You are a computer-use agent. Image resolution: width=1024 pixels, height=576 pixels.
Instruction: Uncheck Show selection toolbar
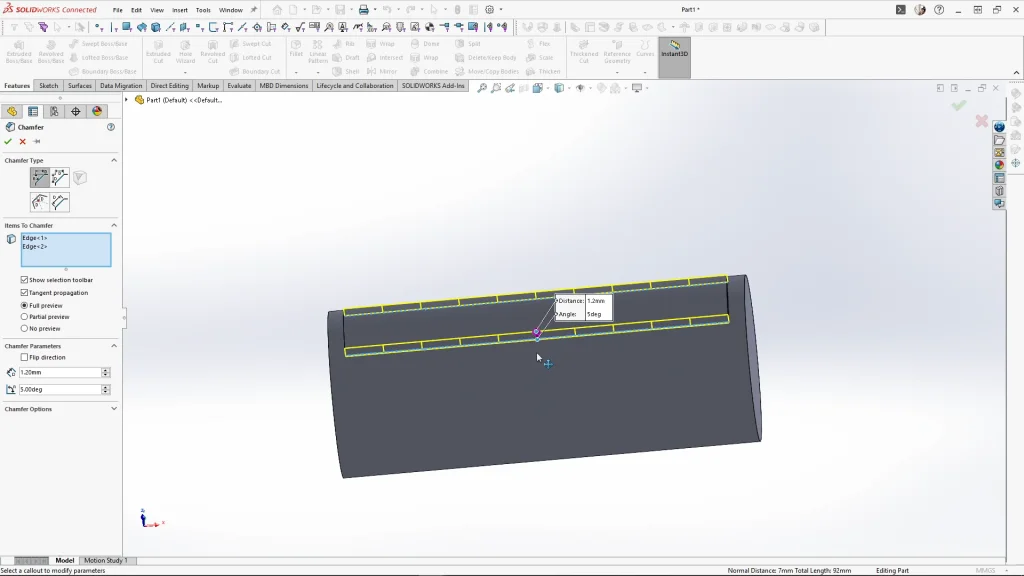tap(25, 280)
